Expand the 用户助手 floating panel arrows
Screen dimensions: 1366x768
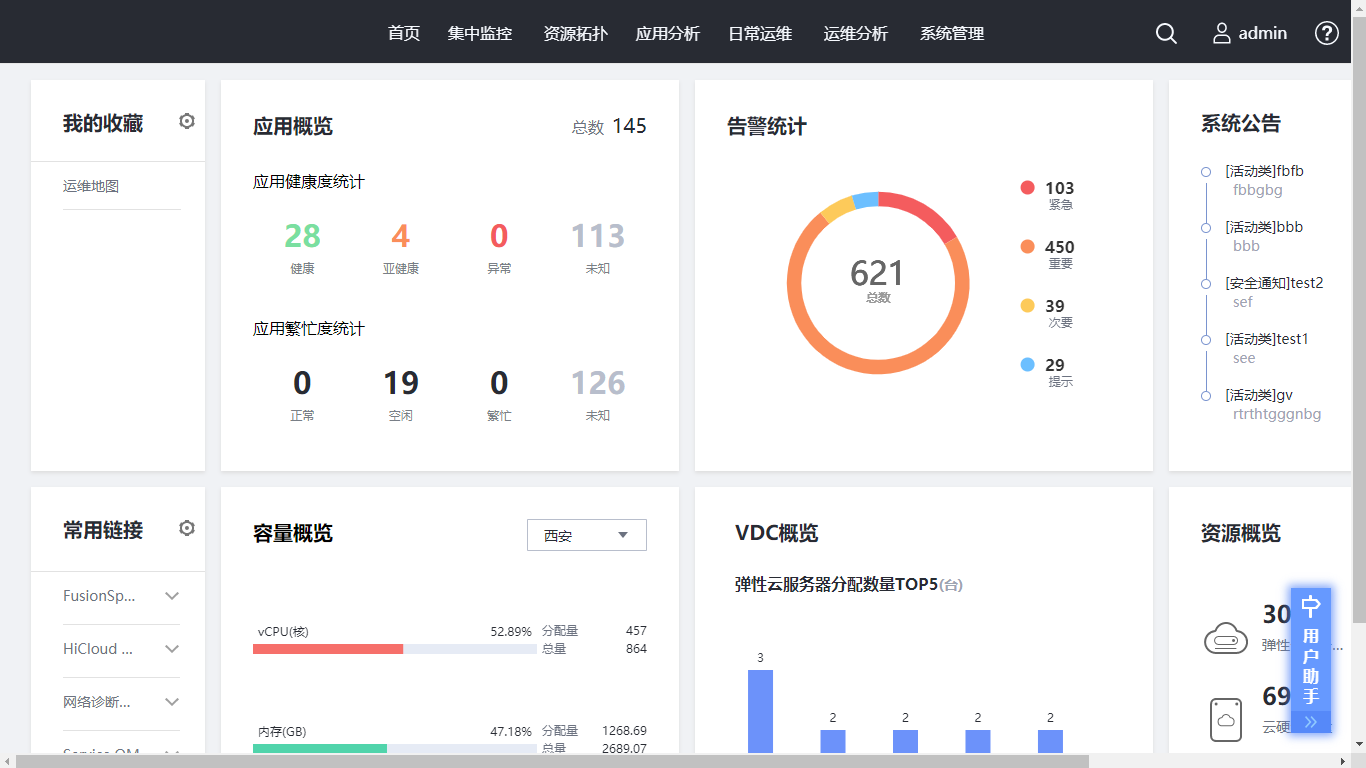[x=1311, y=722]
